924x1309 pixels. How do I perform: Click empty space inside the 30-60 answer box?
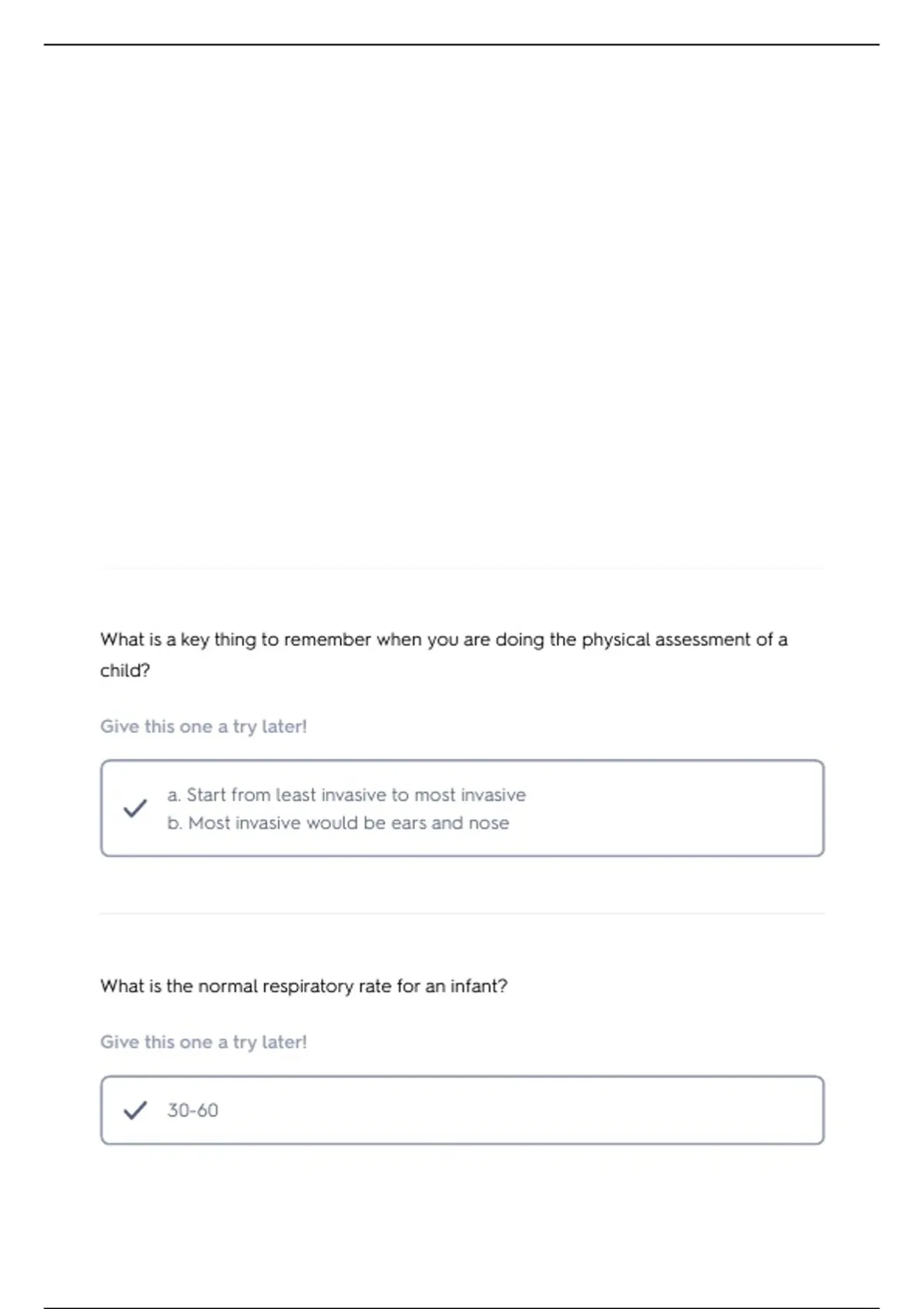[539, 1110]
